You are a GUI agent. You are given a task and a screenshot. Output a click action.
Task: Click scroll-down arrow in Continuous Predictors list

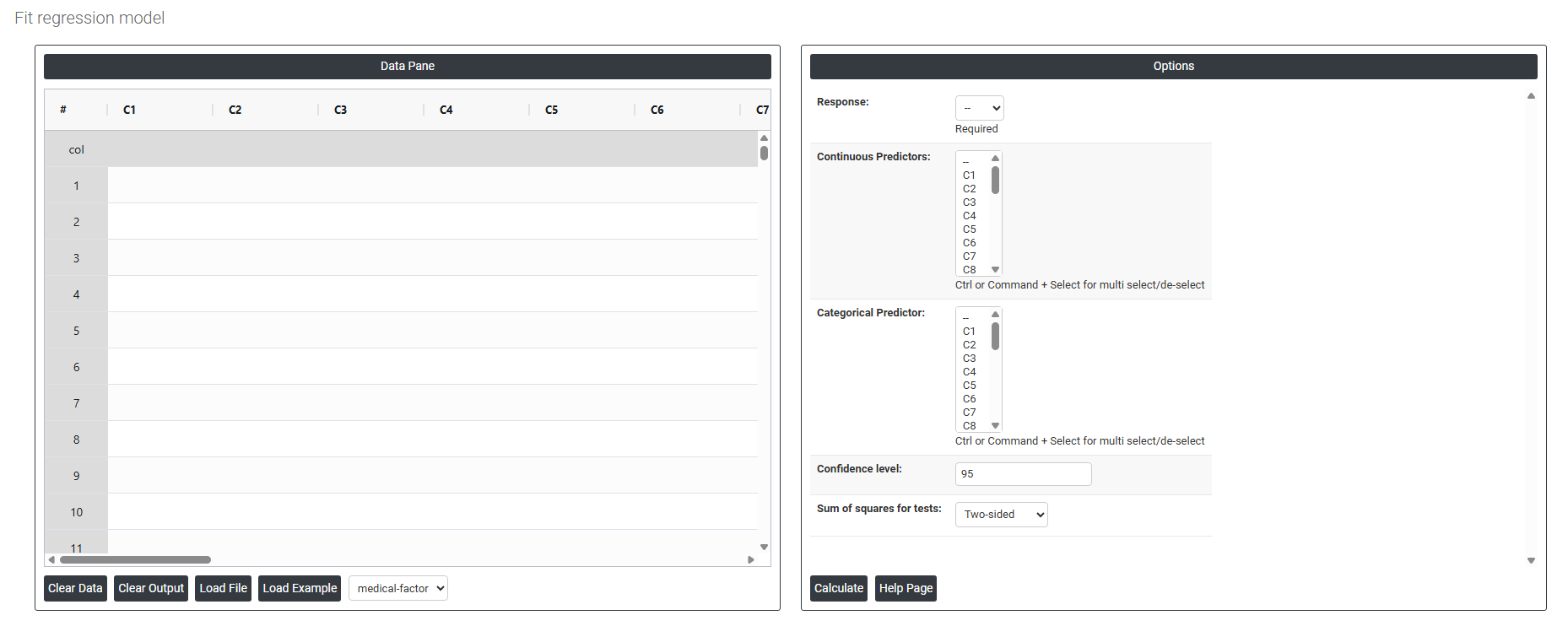click(996, 270)
